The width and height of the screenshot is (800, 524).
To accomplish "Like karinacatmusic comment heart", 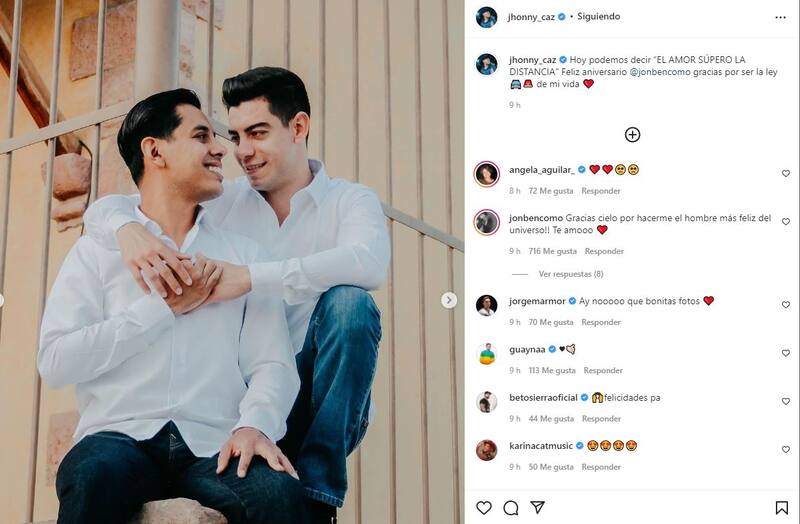I will 786,450.
